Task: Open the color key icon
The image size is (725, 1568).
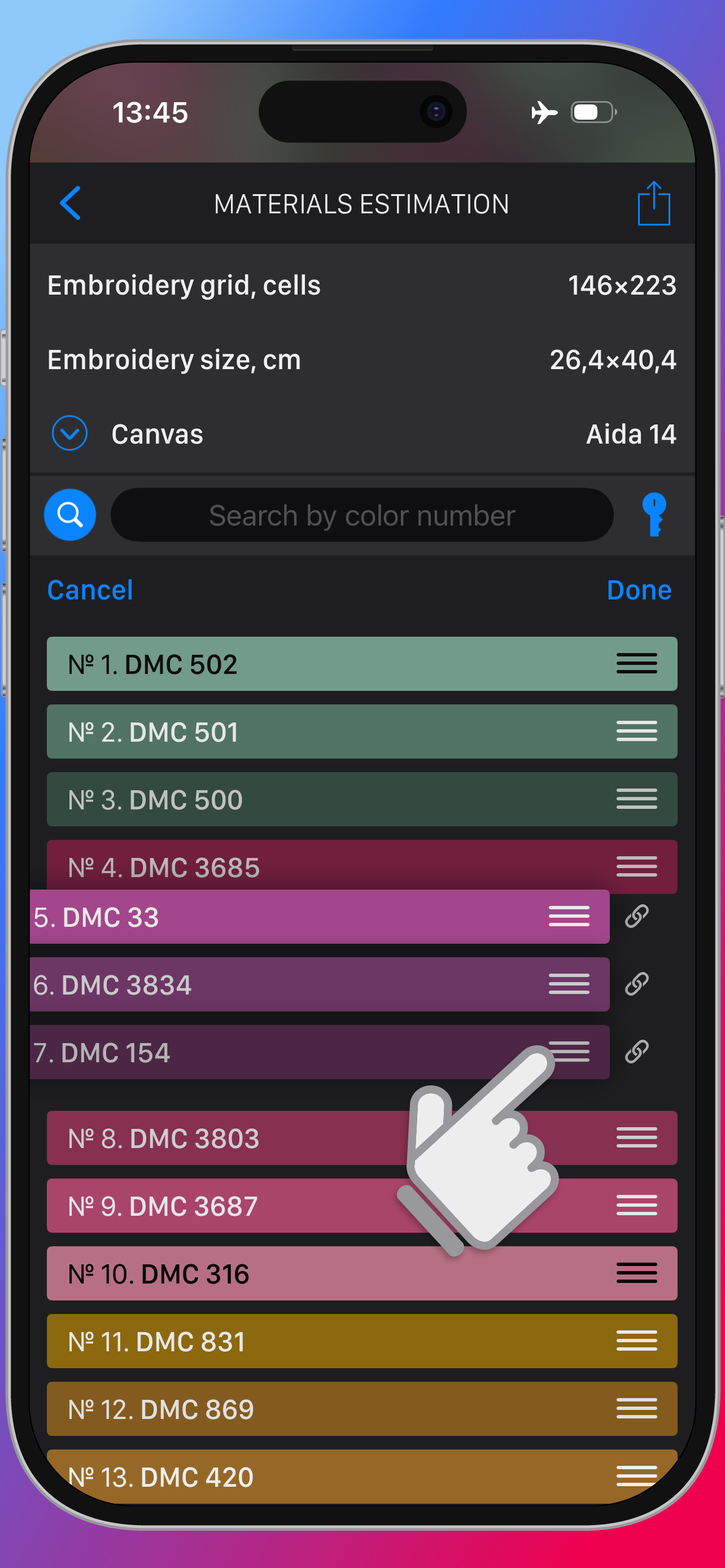Action: point(654,515)
